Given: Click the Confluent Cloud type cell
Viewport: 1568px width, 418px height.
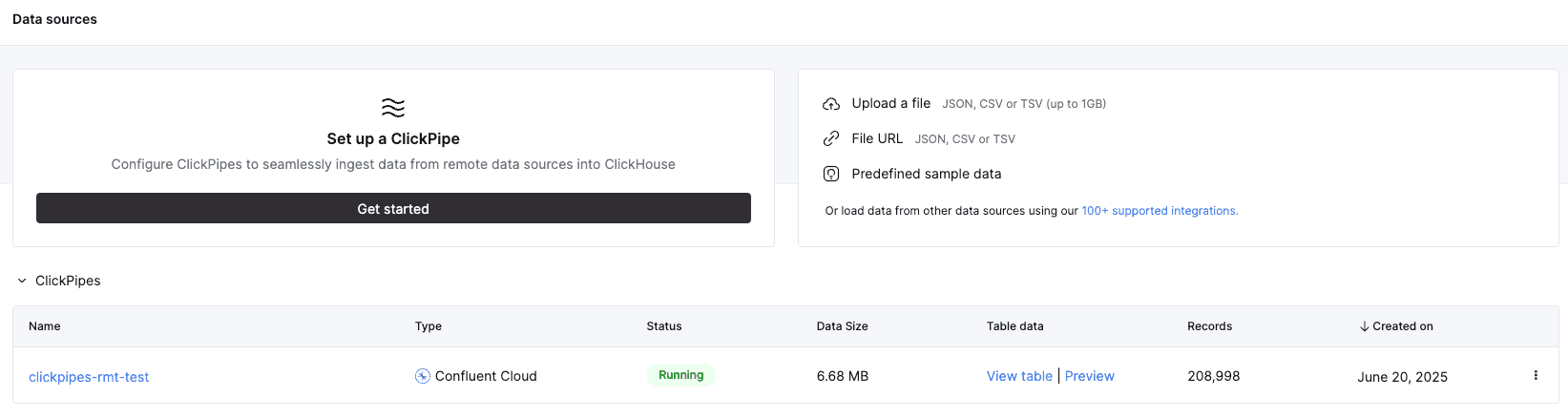Looking at the screenshot, I should pos(486,376).
